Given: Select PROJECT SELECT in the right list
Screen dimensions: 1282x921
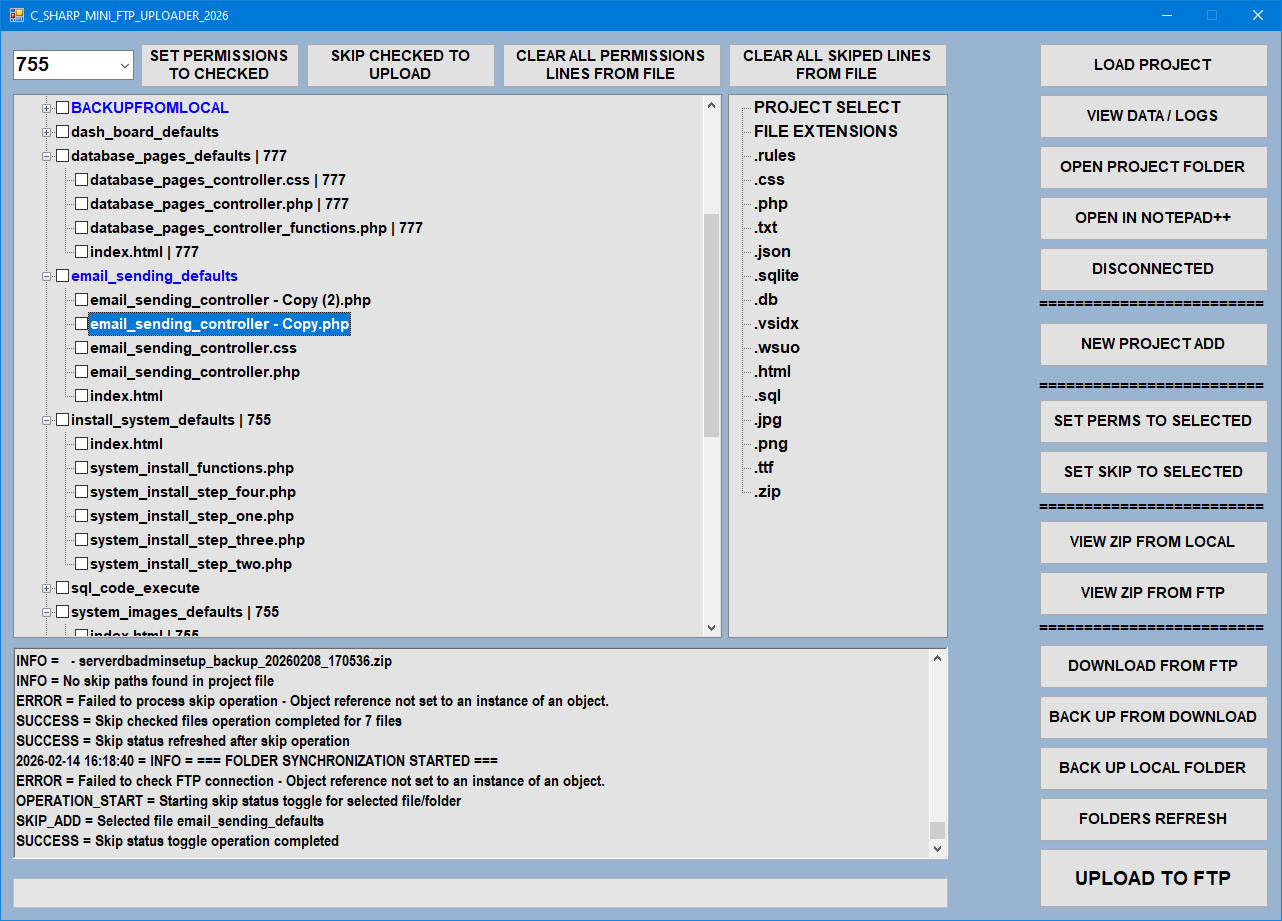Looking at the screenshot, I should click(x=827, y=108).
